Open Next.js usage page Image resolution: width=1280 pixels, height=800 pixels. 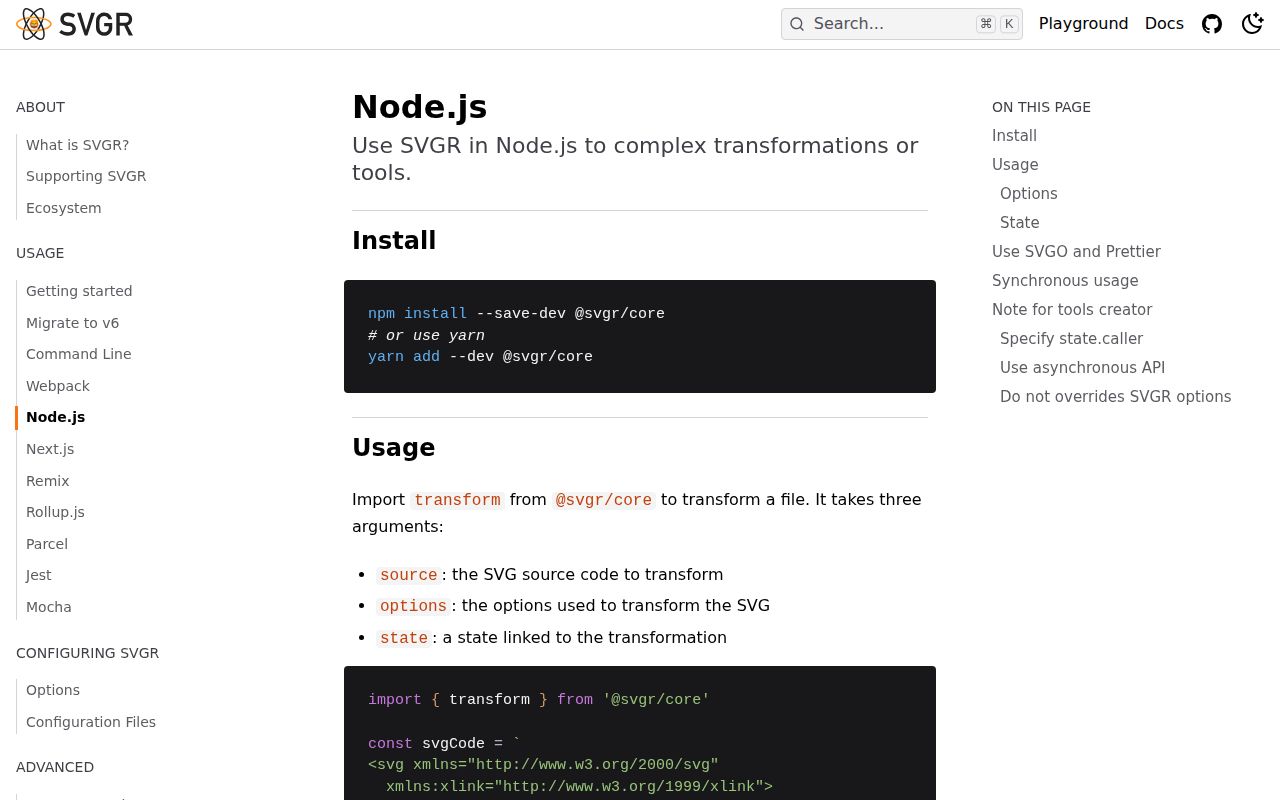(x=50, y=449)
